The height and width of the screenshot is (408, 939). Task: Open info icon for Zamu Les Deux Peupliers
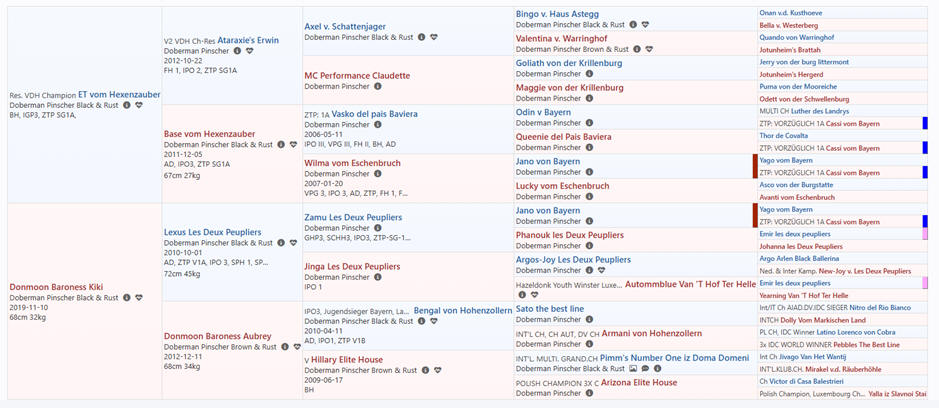tap(377, 228)
